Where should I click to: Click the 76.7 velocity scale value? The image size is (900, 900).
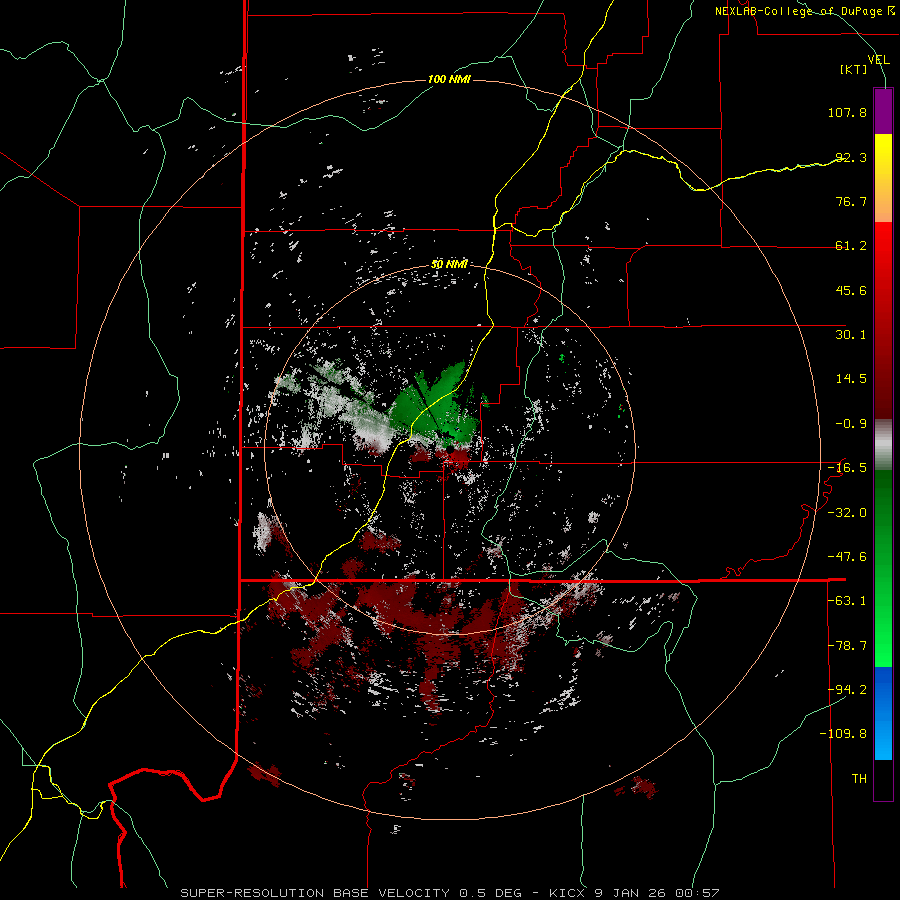pos(851,201)
